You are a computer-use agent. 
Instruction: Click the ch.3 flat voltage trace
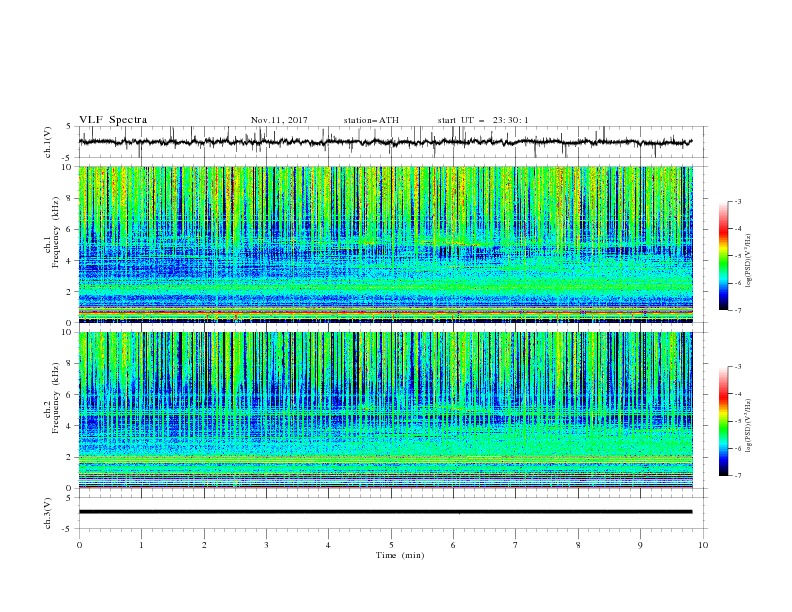[385, 512]
